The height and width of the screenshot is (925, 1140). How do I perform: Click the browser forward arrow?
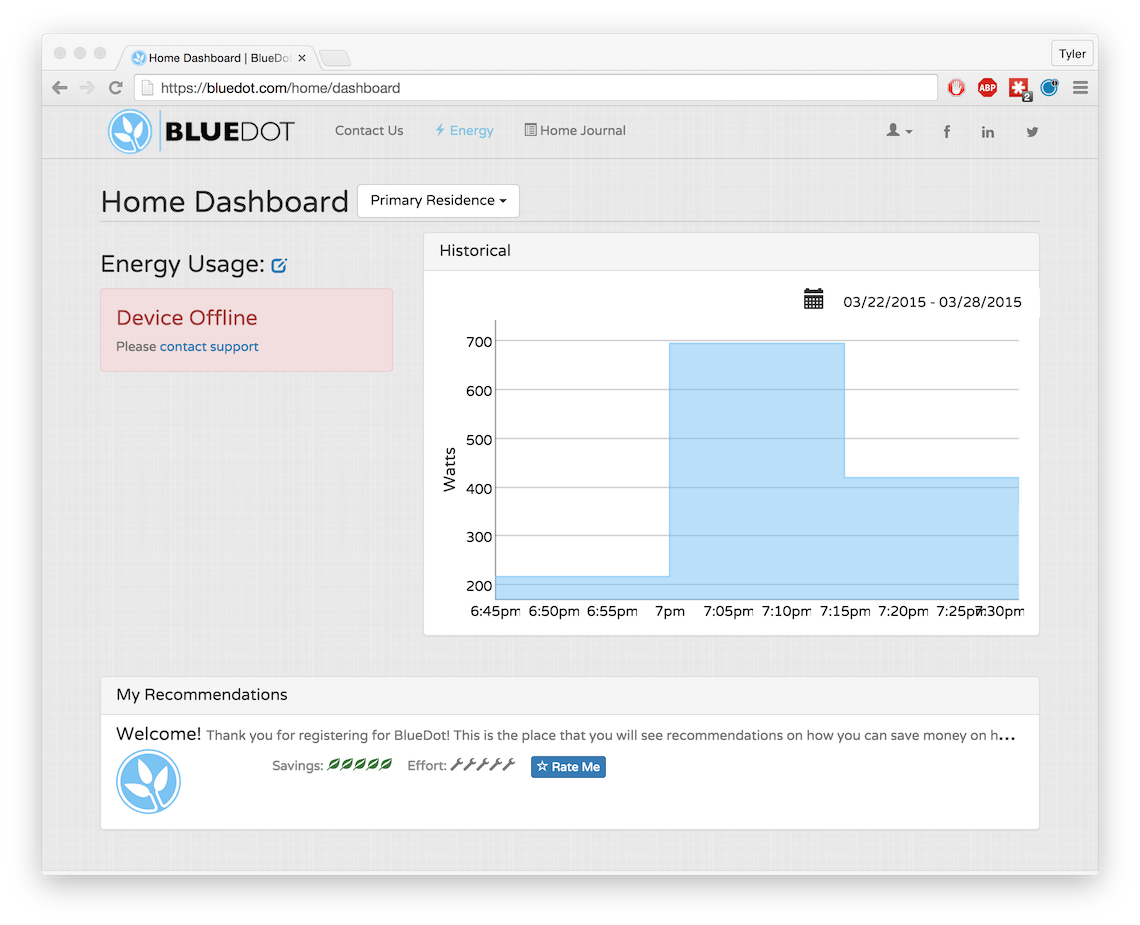[x=87, y=88]
